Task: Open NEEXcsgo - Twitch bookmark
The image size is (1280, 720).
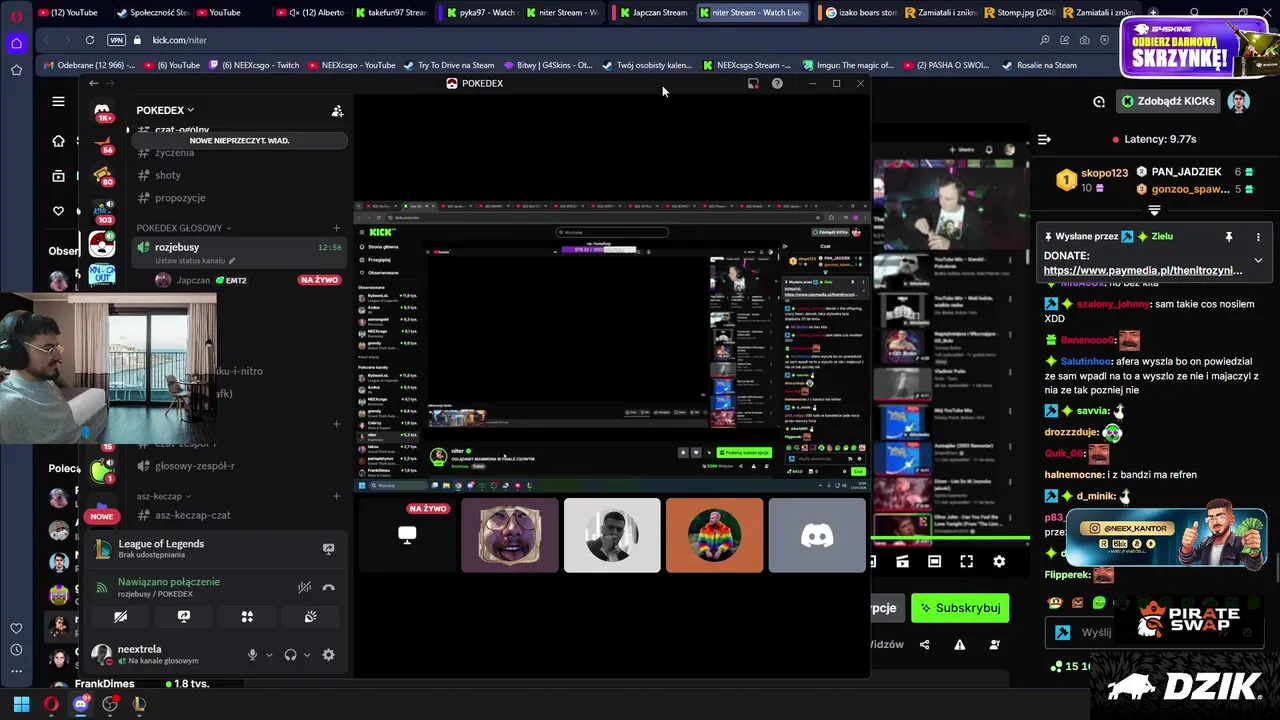Action: tap(254, 65)
